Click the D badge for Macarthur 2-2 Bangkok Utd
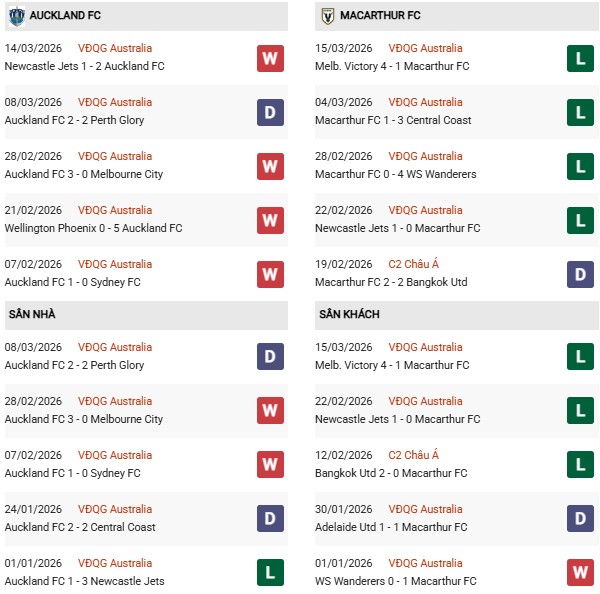 (580, 274)
